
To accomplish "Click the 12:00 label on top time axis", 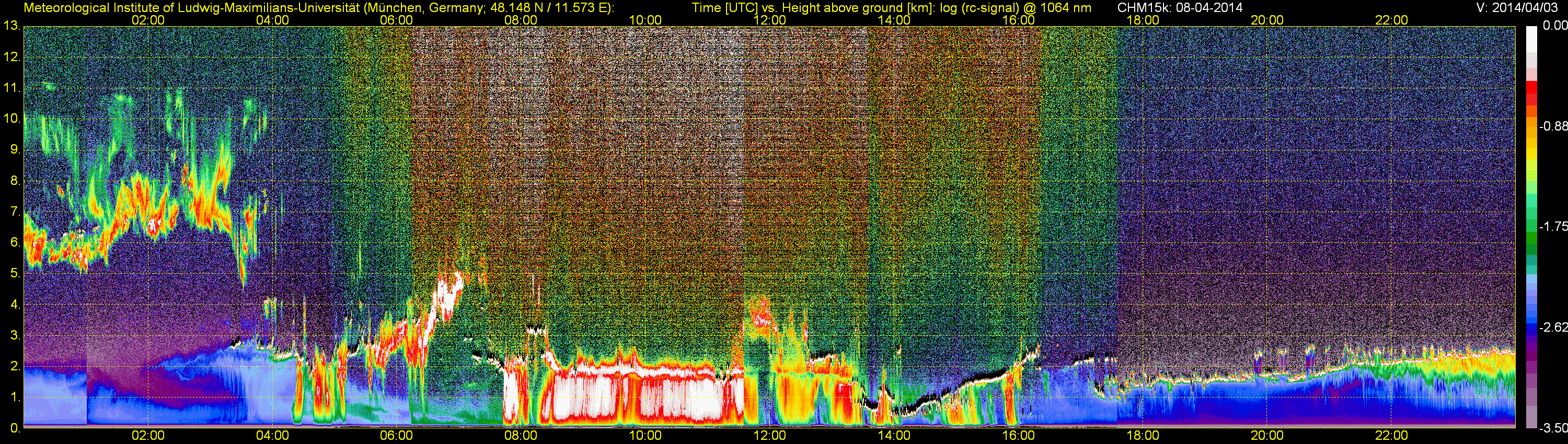I will pos(769,20).
